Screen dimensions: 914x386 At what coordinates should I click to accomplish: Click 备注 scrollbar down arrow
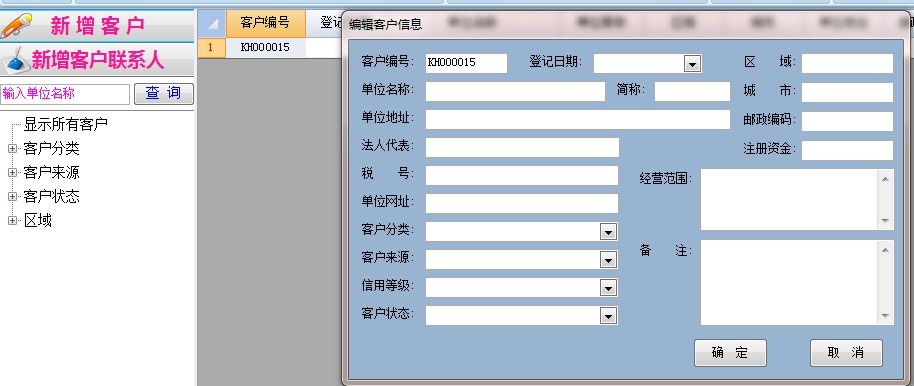click(x=886, y=316)
